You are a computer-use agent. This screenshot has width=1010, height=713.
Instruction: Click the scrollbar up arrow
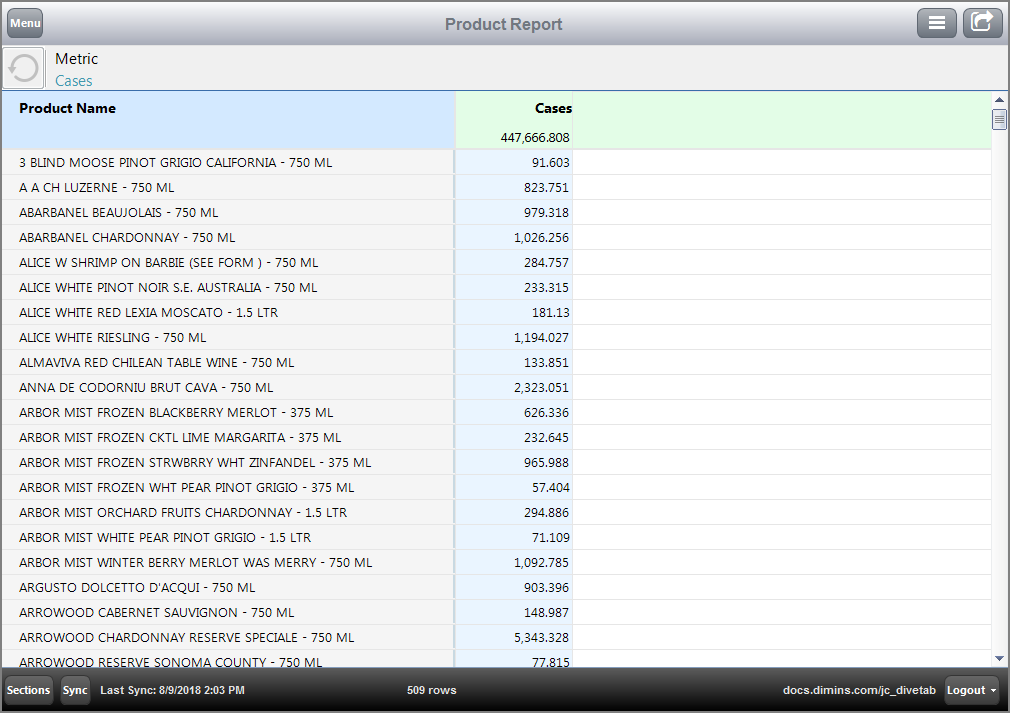pos(1000,99)
